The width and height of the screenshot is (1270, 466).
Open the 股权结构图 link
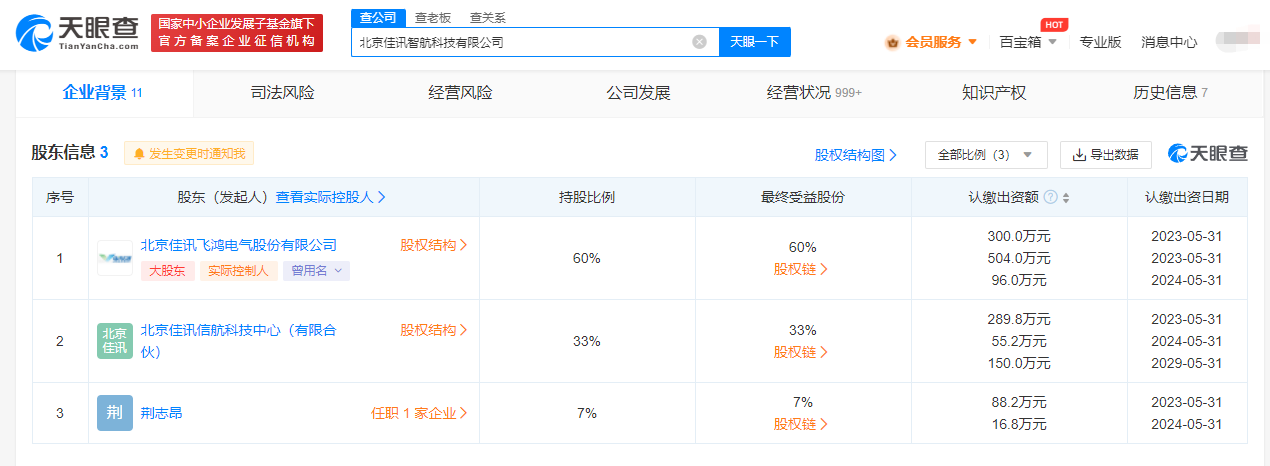click(856, 155)
